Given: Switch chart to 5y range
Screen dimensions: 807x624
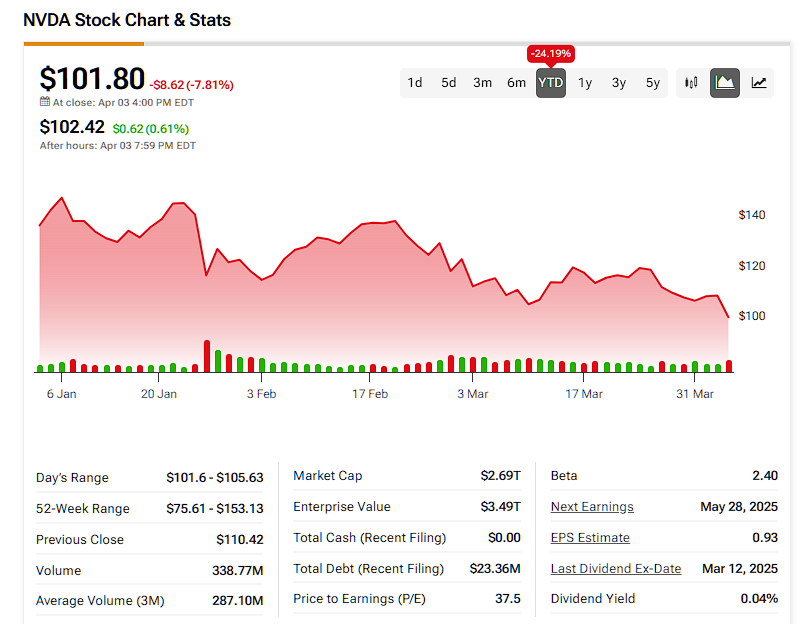Looking at the screenshot, I should (x=653, y=83).
